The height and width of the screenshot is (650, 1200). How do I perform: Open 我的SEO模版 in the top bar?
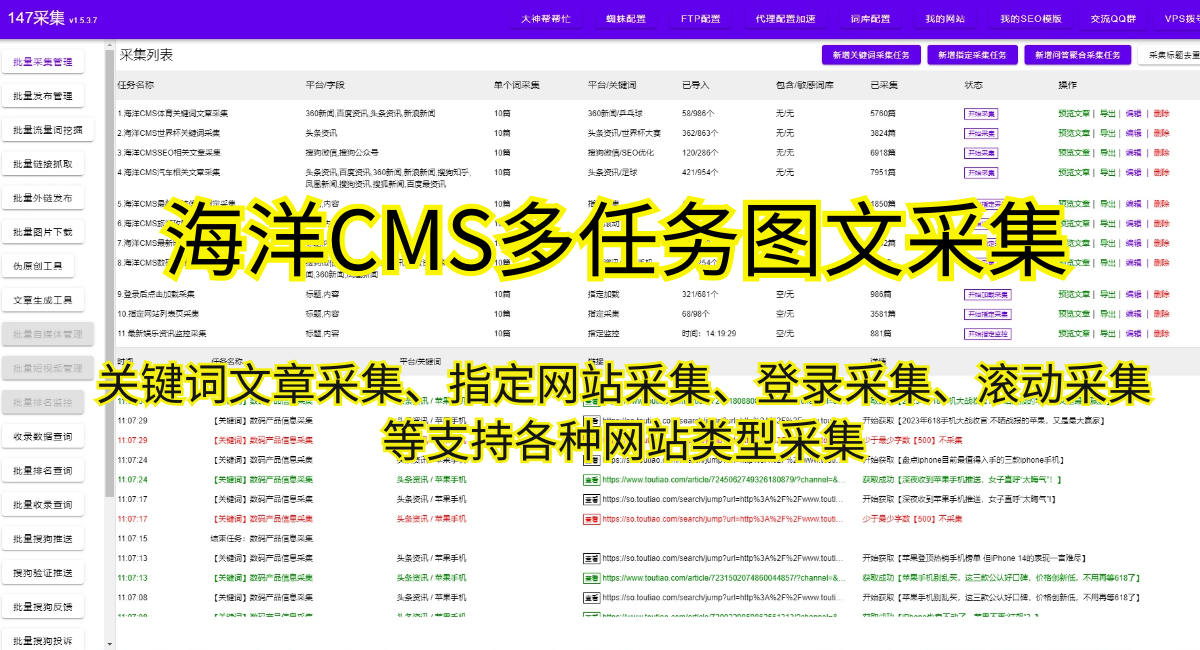click(x=1031, y=18)
